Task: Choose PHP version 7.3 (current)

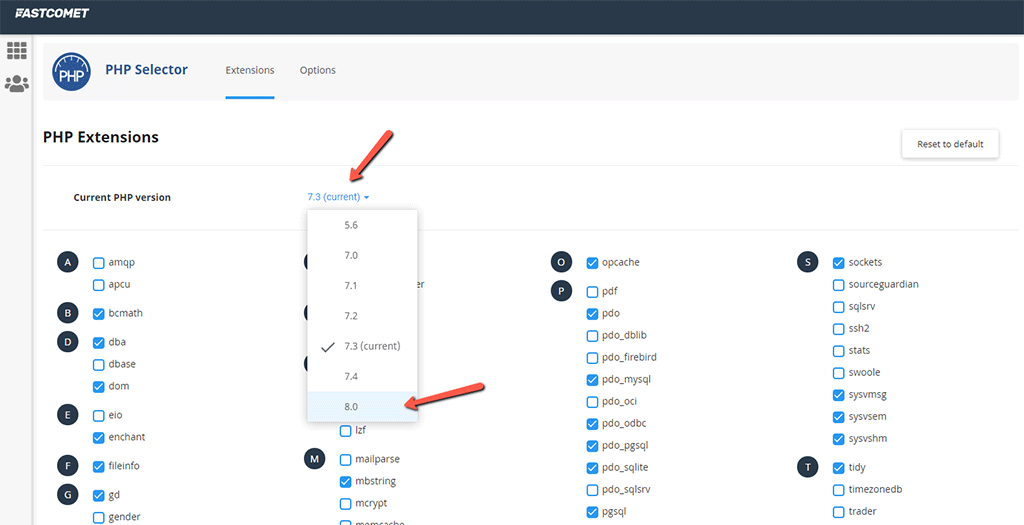Action: coord(362,346)
